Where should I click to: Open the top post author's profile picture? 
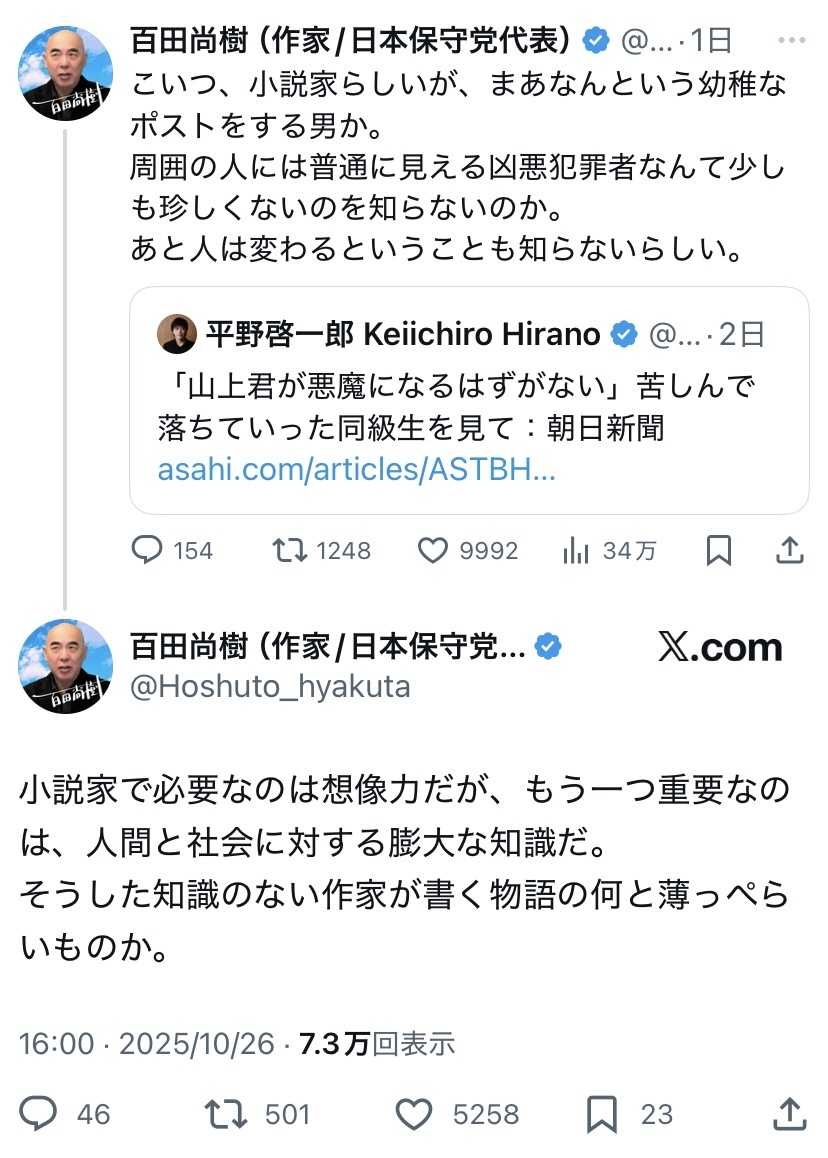pyautogui.click(x=67, y=74)
